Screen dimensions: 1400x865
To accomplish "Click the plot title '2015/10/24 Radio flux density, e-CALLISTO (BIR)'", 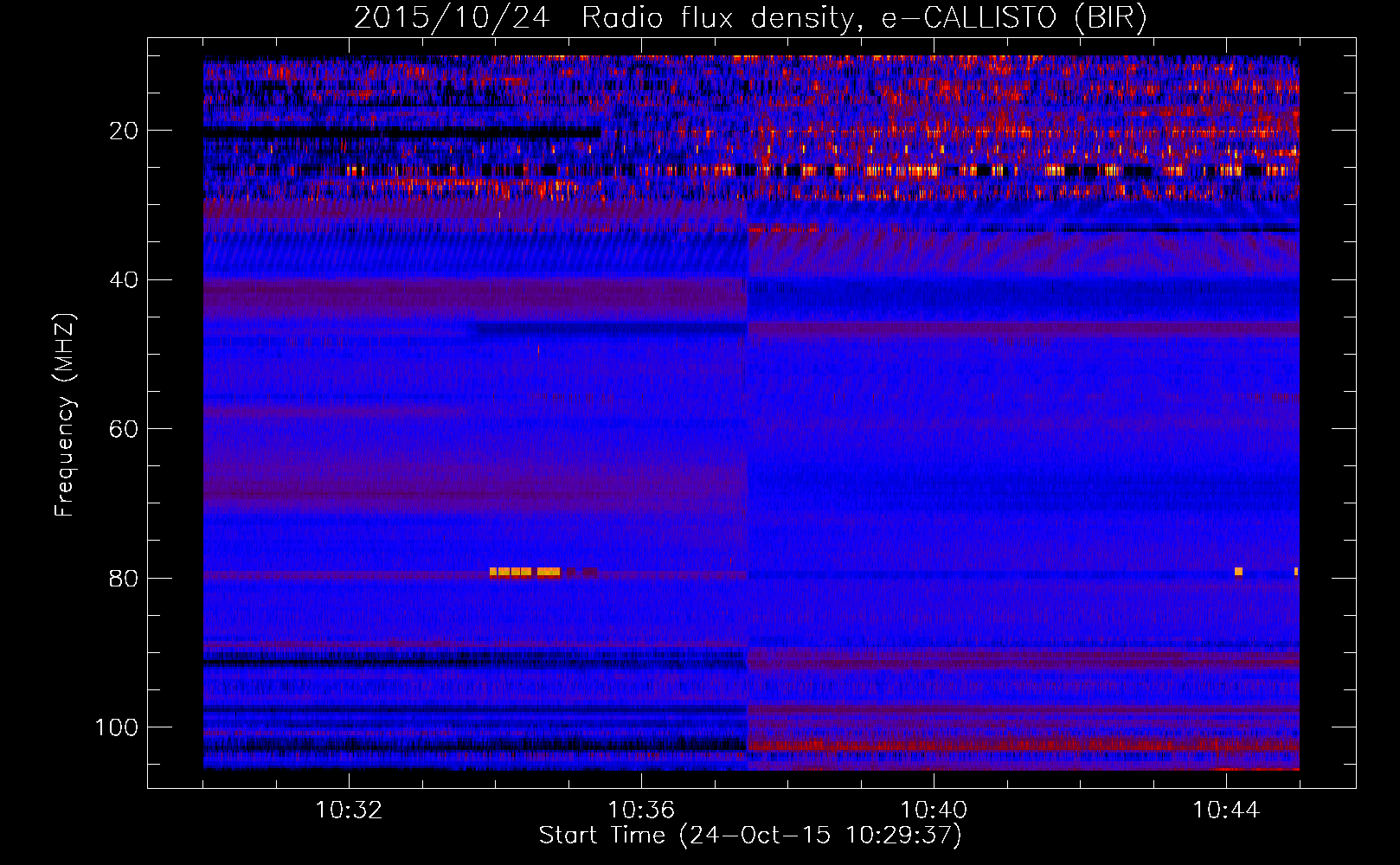I will (750, 17).
